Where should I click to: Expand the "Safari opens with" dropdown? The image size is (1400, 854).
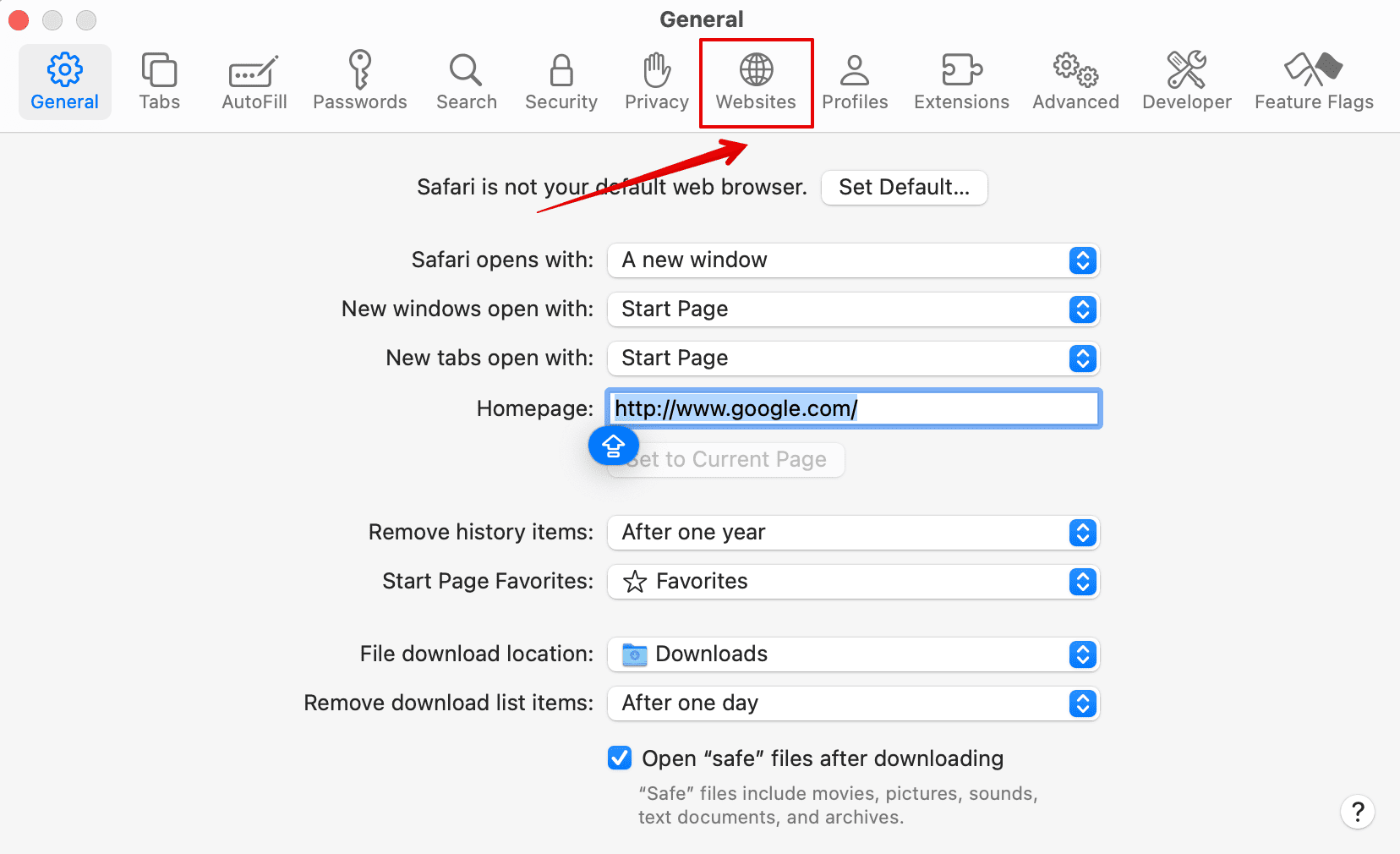[852, 260]
